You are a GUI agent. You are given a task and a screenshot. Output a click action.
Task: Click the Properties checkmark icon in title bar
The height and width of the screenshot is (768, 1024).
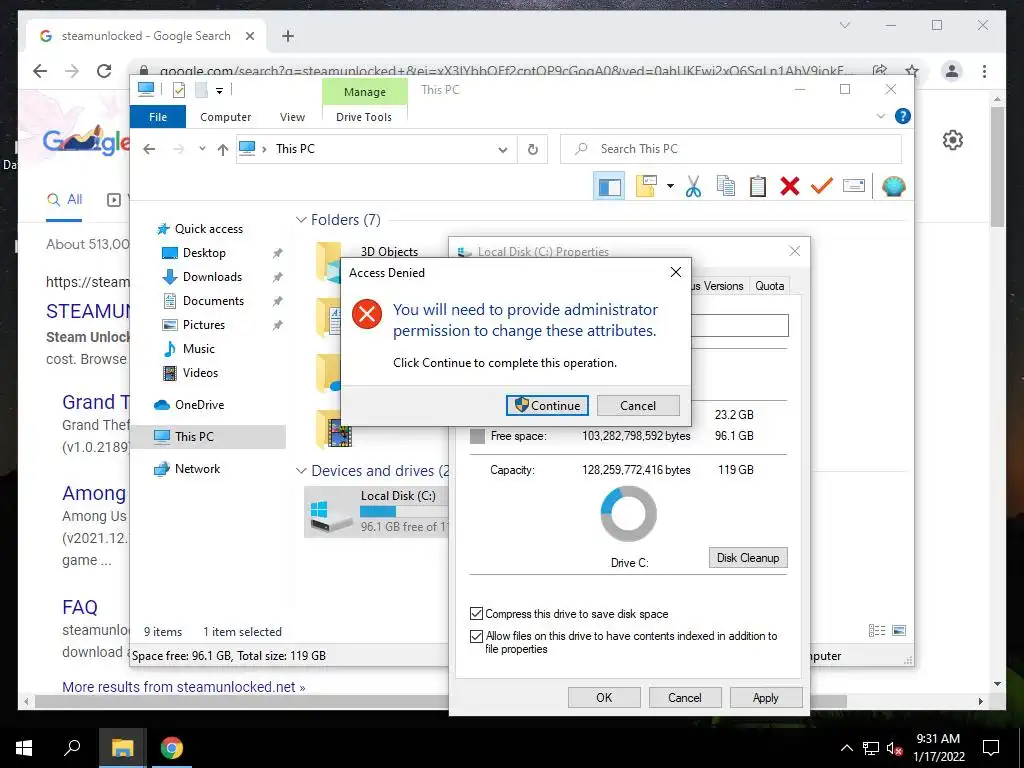click(x=178, y=90)
